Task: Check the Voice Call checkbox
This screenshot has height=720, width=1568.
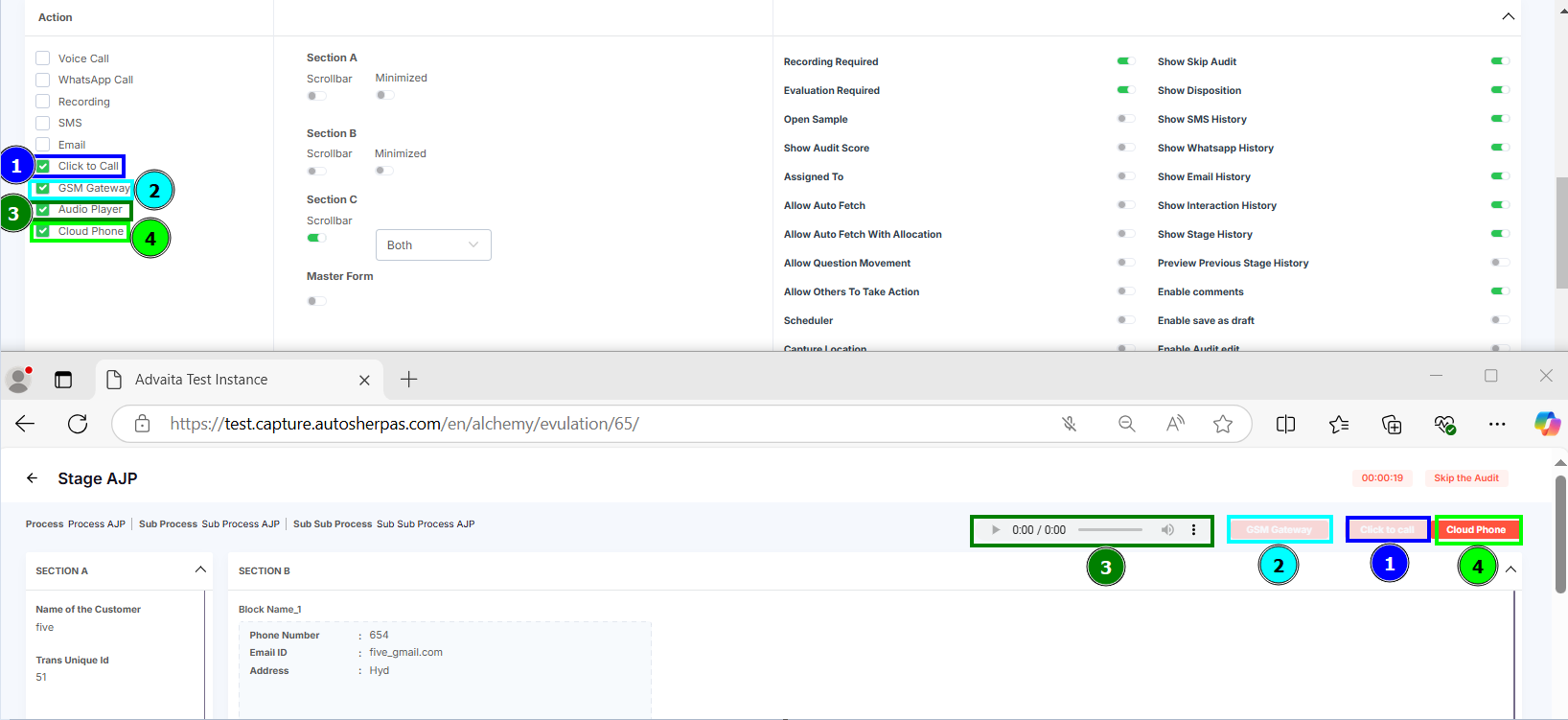Action: point(42,58)
